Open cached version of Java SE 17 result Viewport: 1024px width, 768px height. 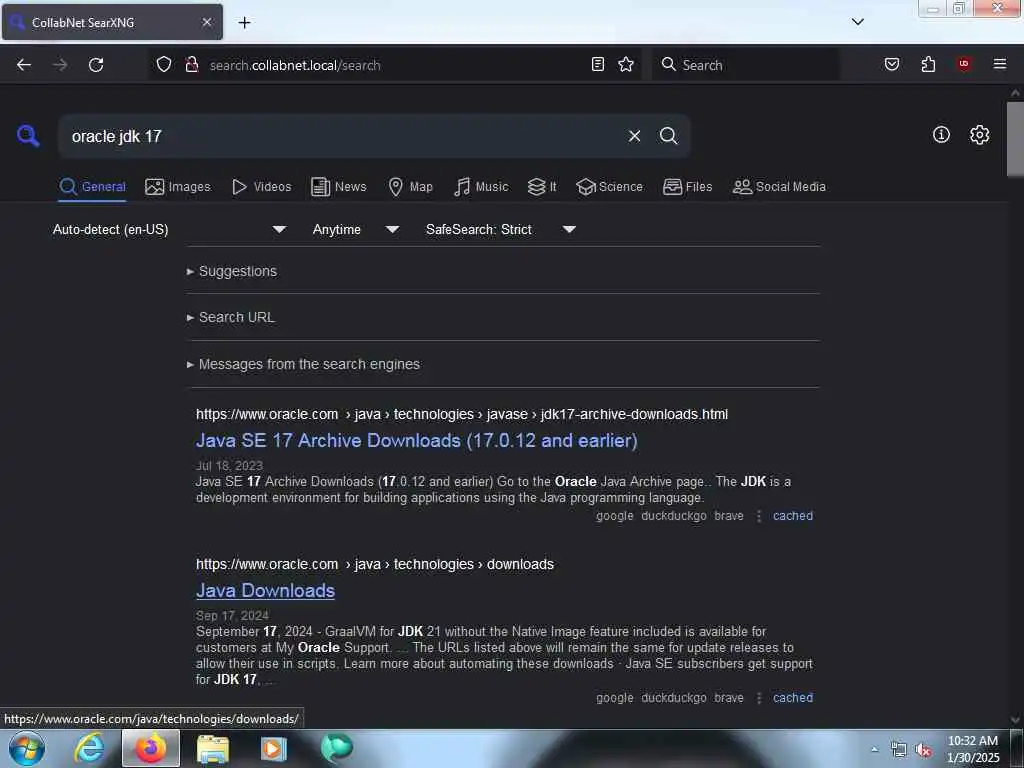pyautogui.click(x=793, y=516)
